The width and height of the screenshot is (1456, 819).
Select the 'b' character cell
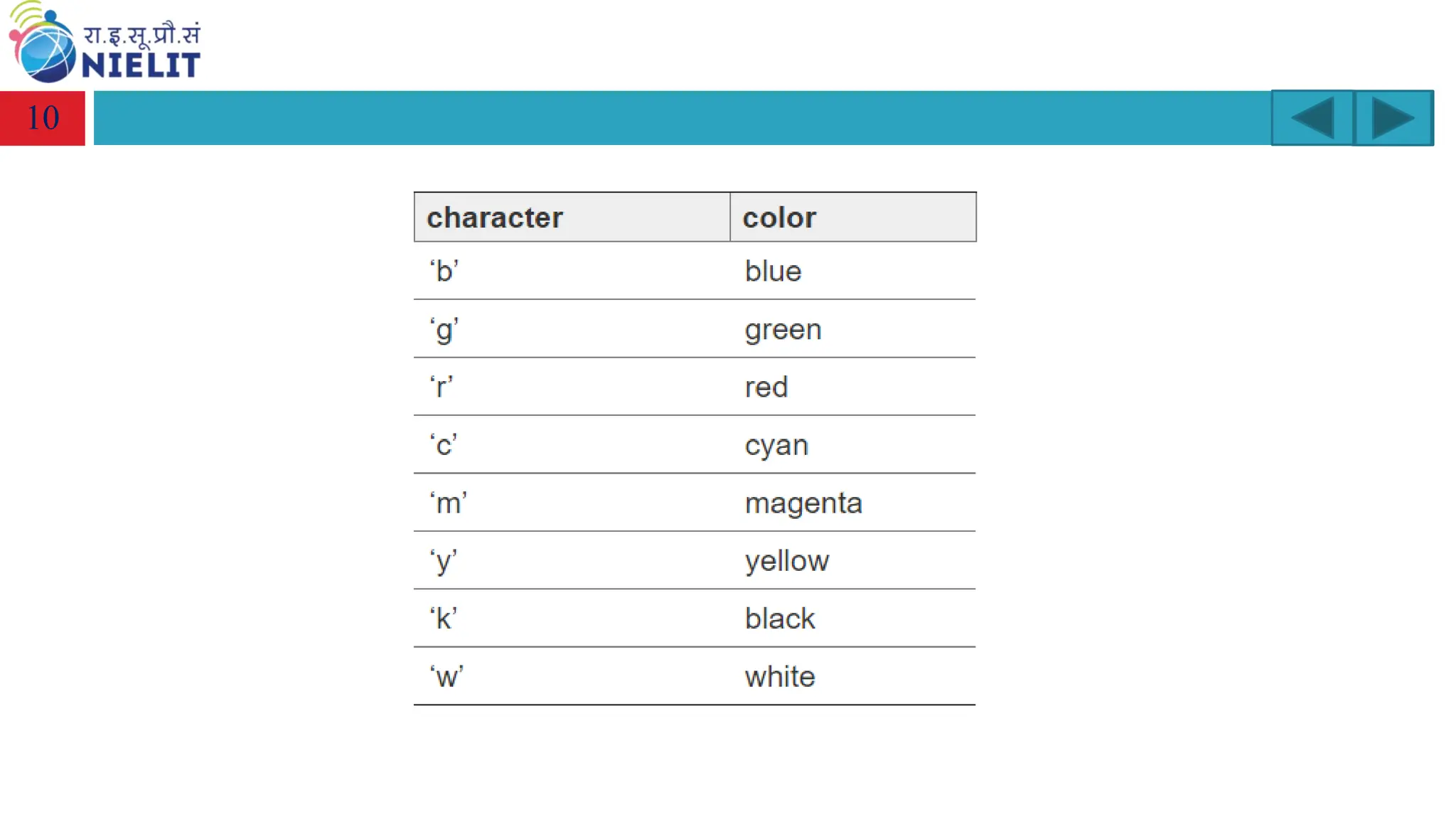point(572,271)
